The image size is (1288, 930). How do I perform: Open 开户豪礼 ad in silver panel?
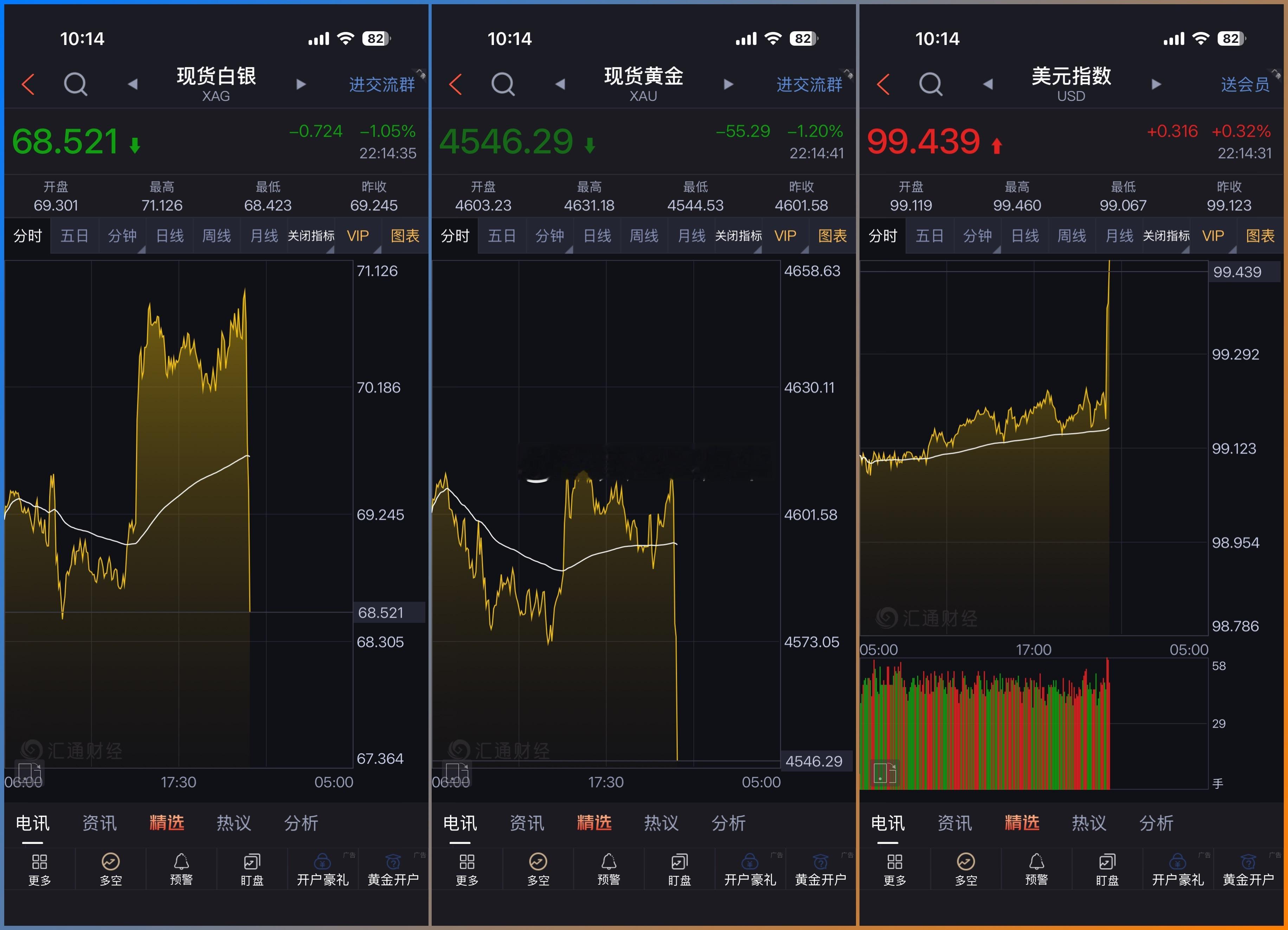(x=323, y=869)
